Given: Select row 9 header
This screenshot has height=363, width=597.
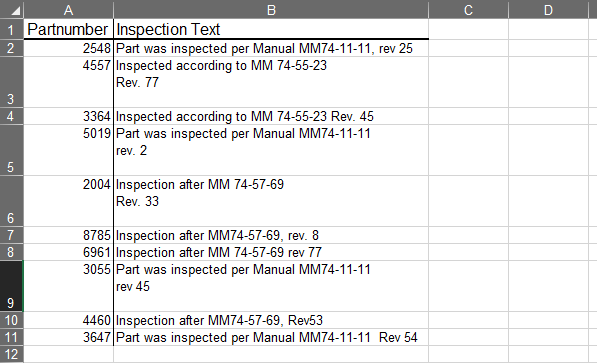Looking at the screenshot, I should click(x=12, y=286).
